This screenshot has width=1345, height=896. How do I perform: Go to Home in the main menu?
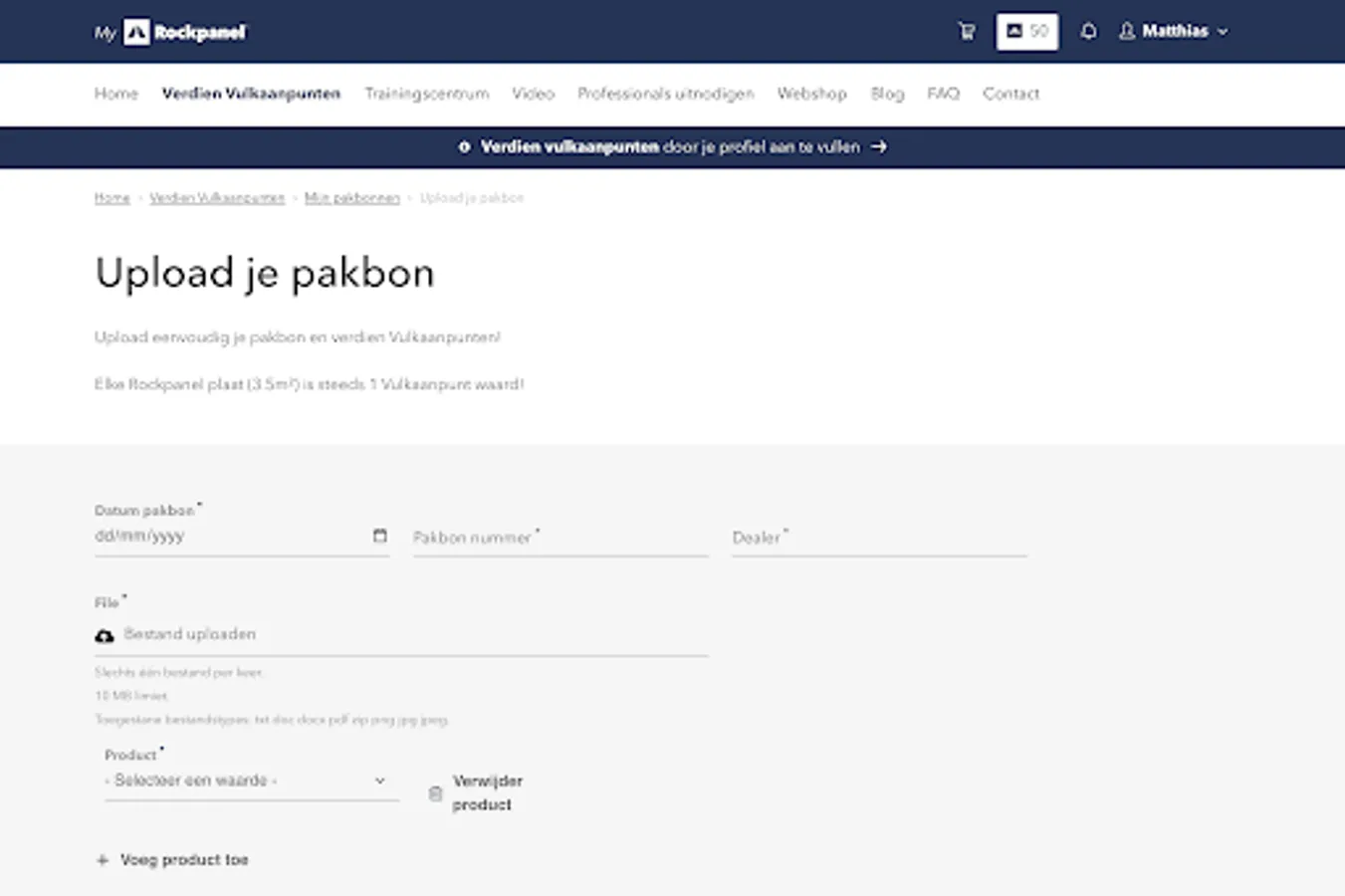116,94
